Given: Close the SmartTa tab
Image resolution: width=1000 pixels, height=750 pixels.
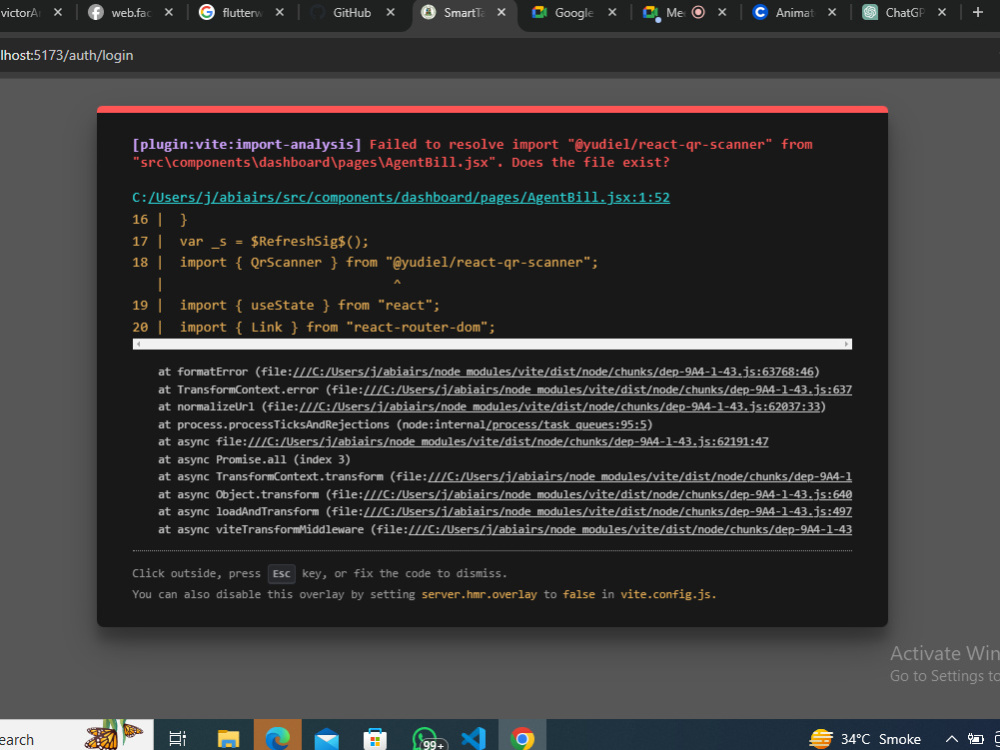Looking at the screenshot, I should (501, 12).
